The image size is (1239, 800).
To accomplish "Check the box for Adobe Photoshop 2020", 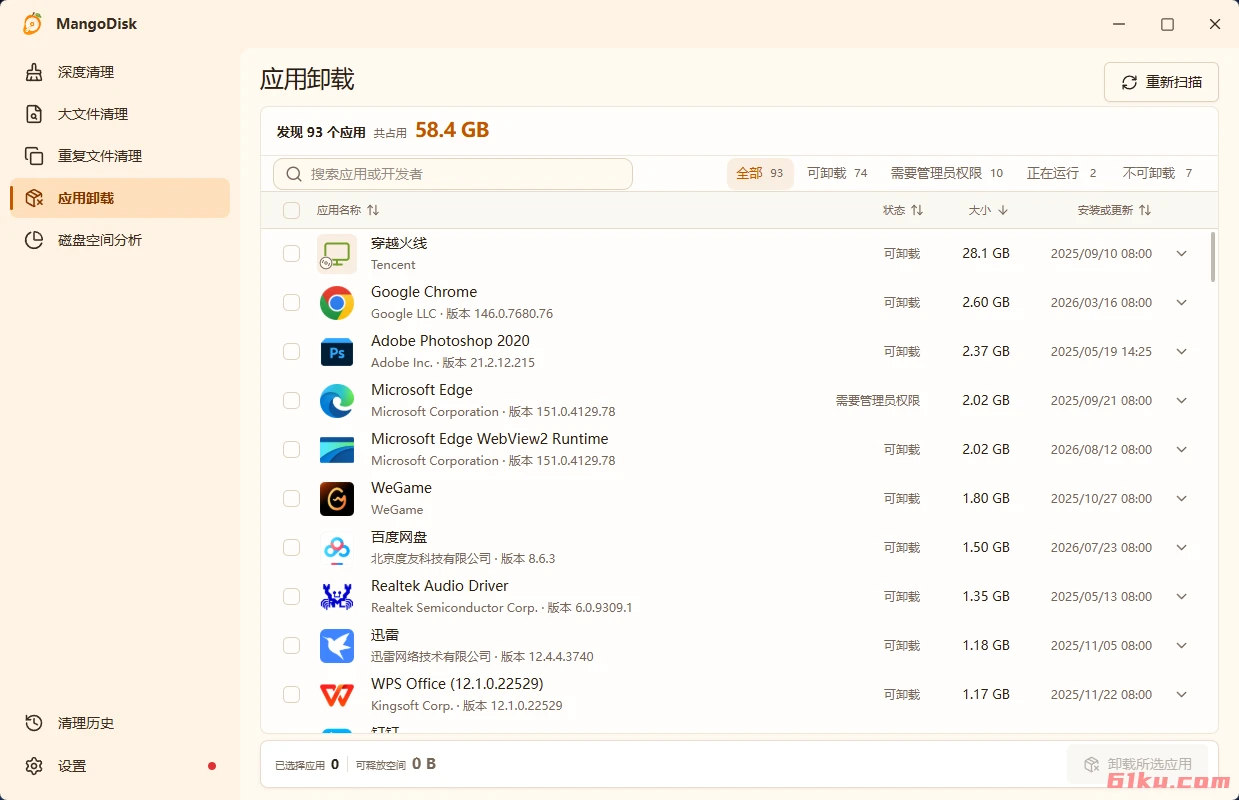I will [x=291, y=352].
